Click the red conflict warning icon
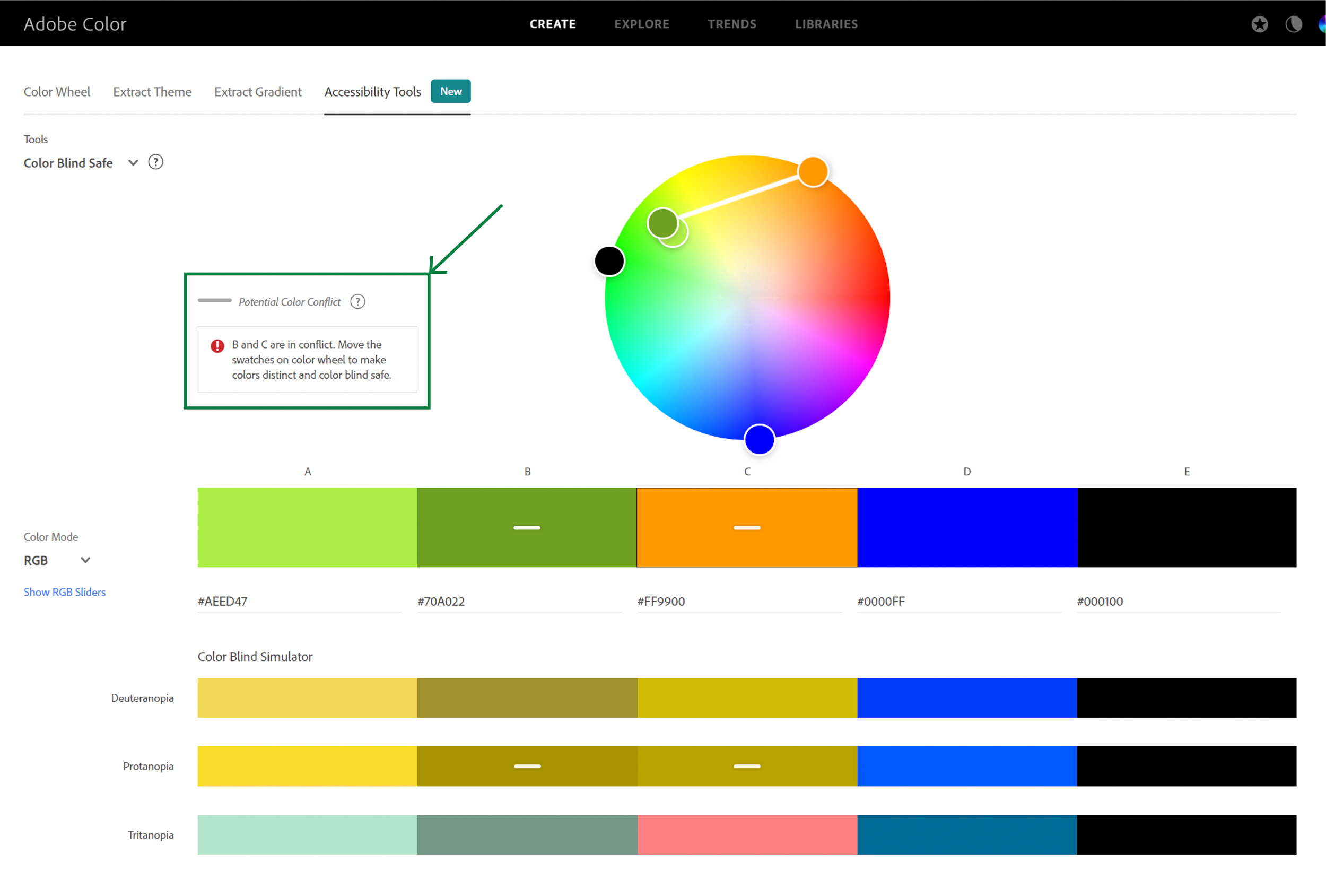Image resolution: width=1326 pixels, height=896 pixels. pos(217,346)
